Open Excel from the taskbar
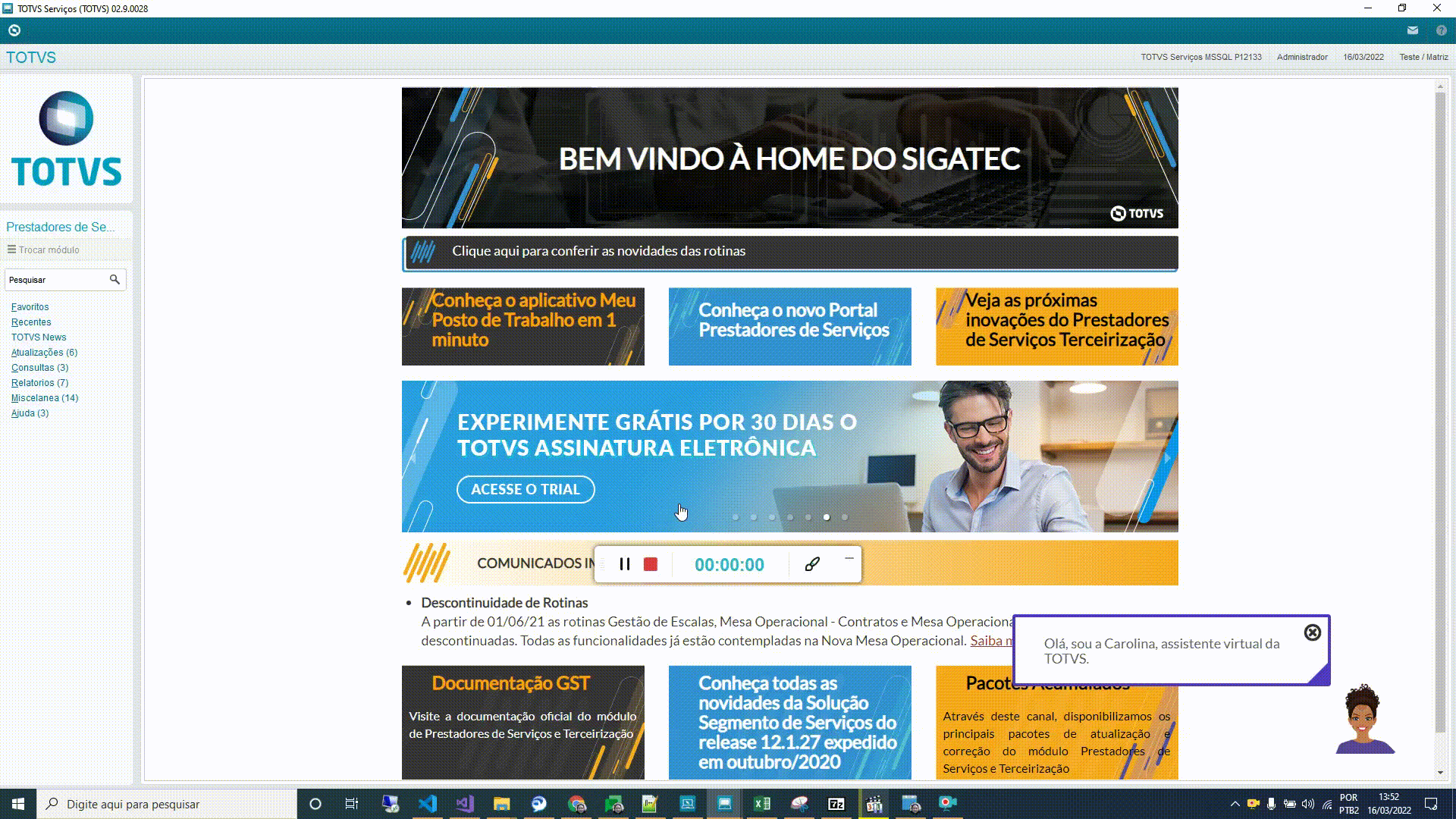Image resolution: width=1456 pixels, height=819 pixels. coord(762,804)
